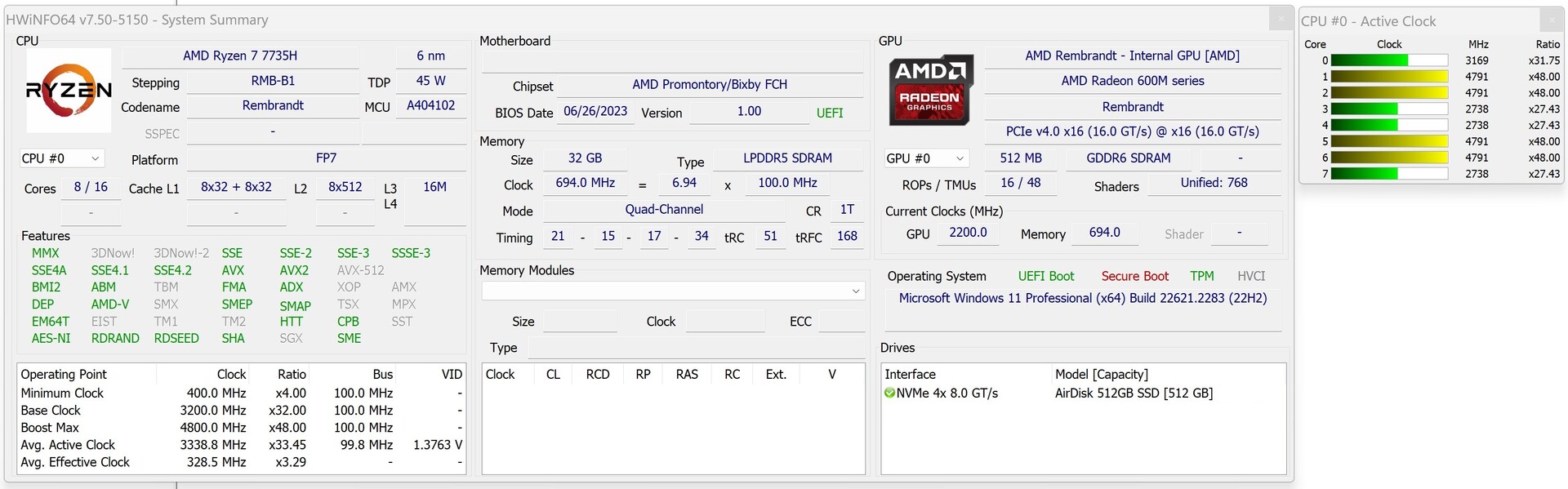
Task: Click the AMD-V feature label
Action: click(x=110, y=305)
